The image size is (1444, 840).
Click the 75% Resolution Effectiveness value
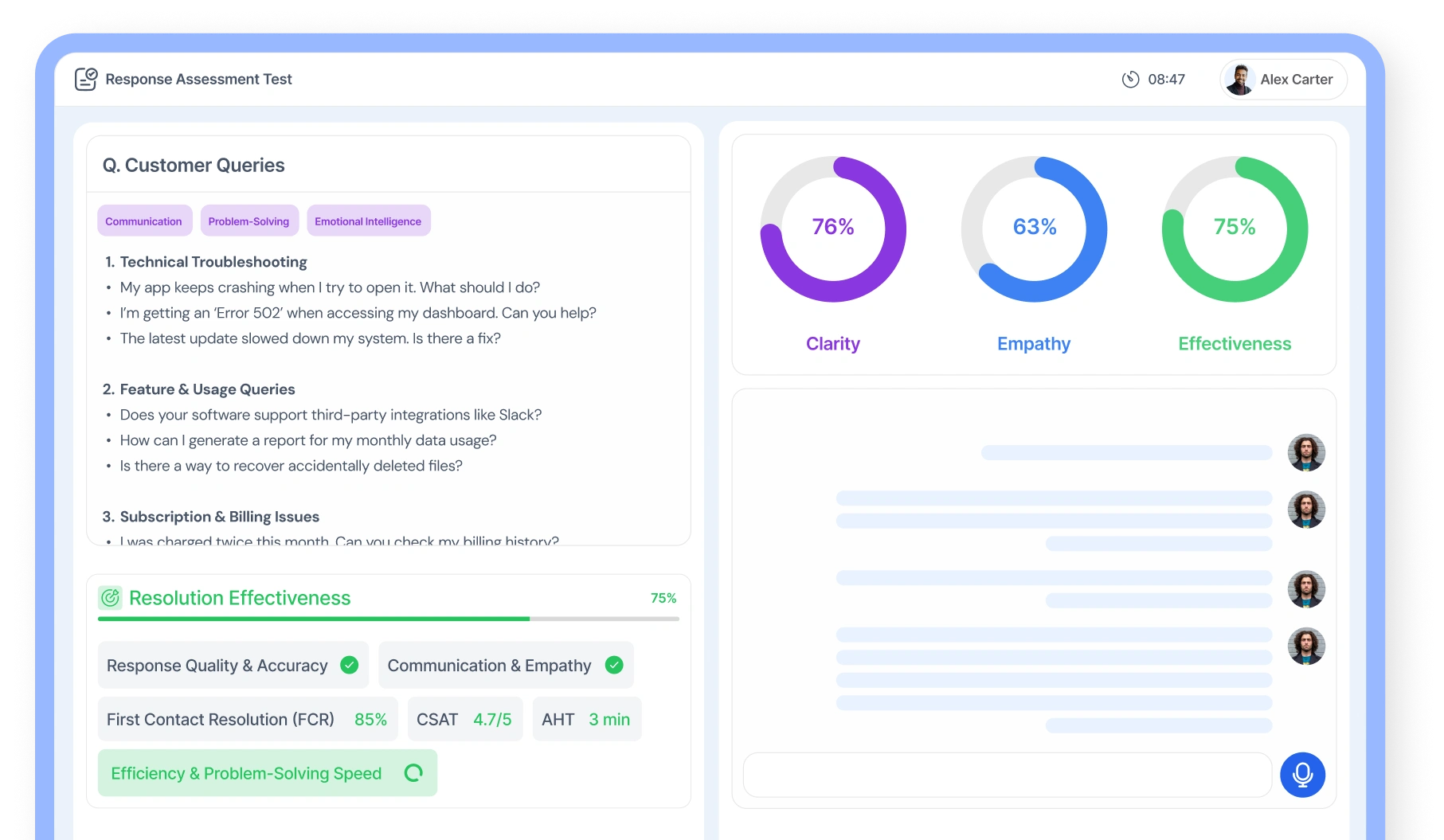coord(663,598)
